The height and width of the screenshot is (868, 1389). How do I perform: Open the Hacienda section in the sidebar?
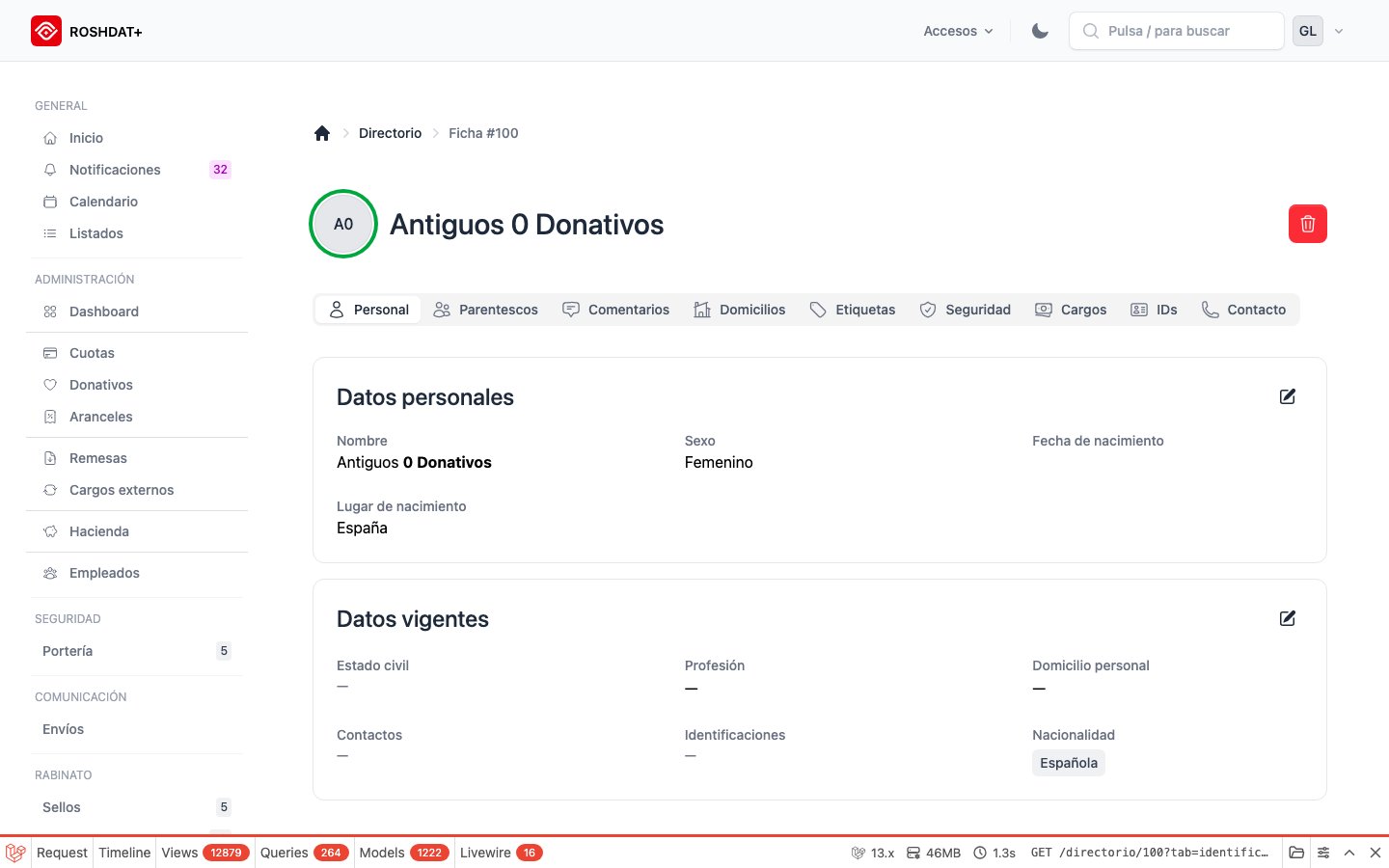point(98,531)
